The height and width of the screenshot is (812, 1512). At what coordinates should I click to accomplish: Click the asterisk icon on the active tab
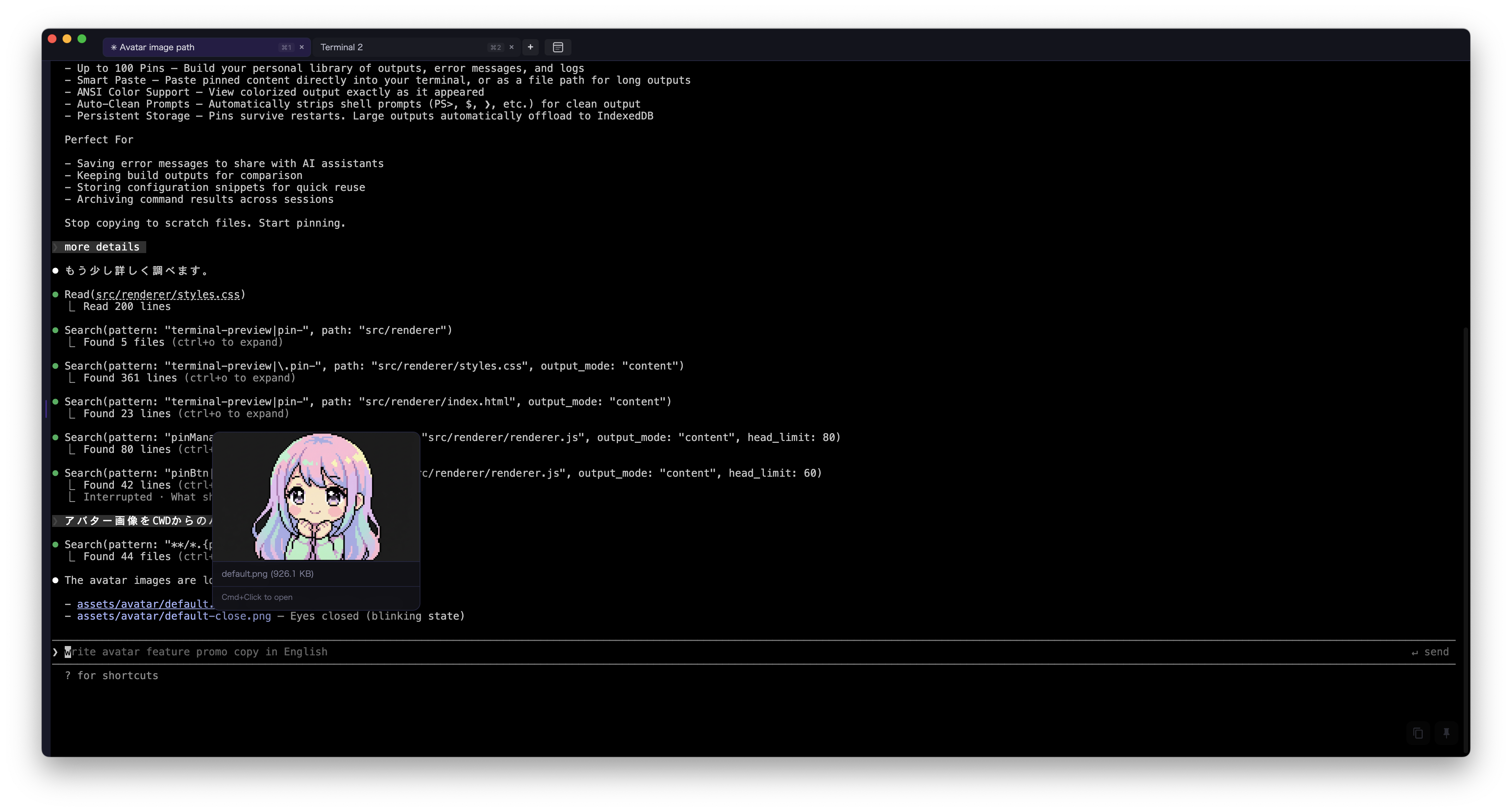(114, 47)
